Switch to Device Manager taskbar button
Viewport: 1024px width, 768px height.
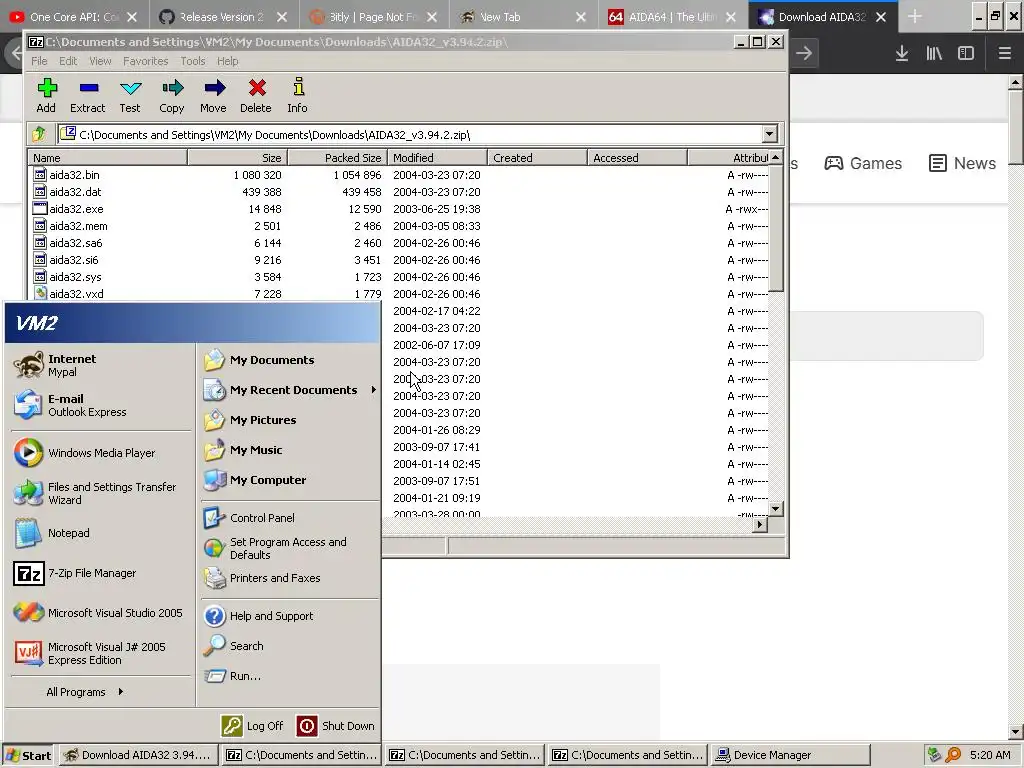(x=792, y=755)
